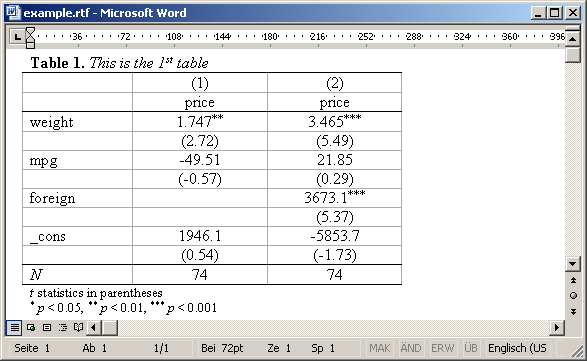587x361 pixels.
Task: Click vertical scrollbar up arrow
Action: point(573,39)
